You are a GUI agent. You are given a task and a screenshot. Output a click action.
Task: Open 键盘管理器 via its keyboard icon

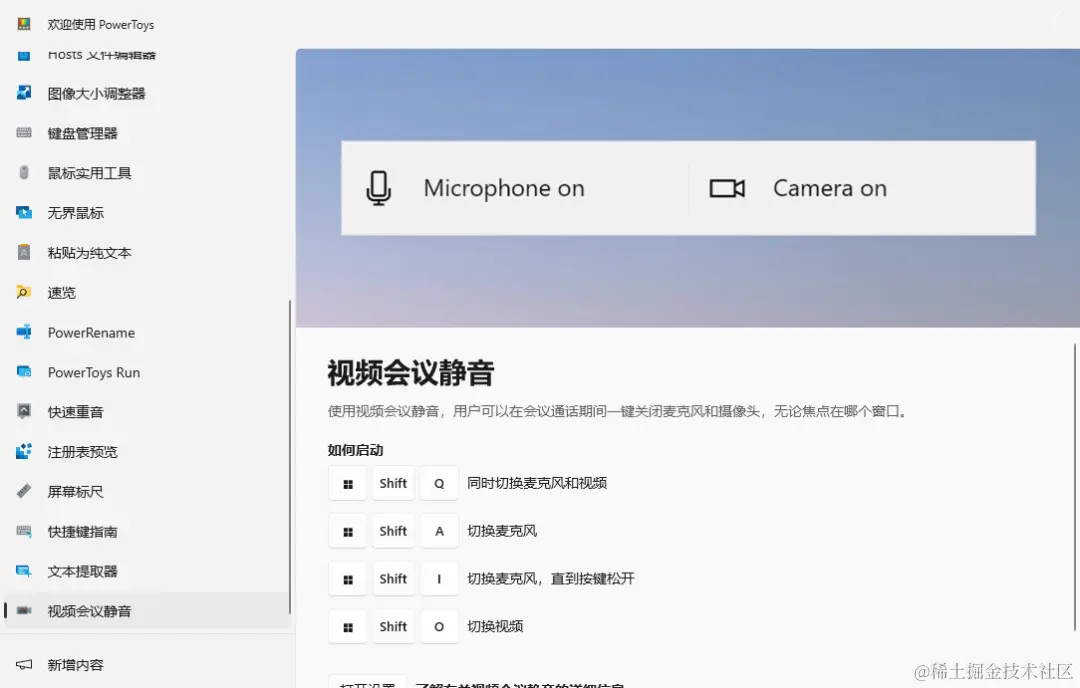(22, 133)
